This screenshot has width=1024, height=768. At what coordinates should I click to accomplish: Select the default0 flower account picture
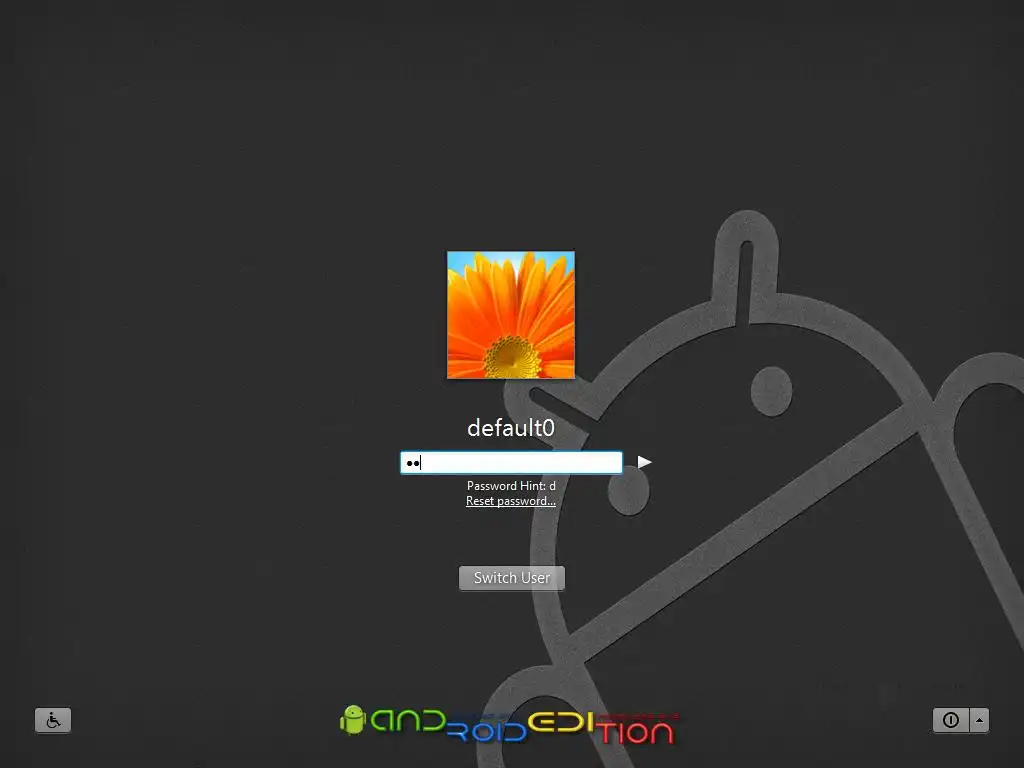pyautogui.click(x=511, y=315)
